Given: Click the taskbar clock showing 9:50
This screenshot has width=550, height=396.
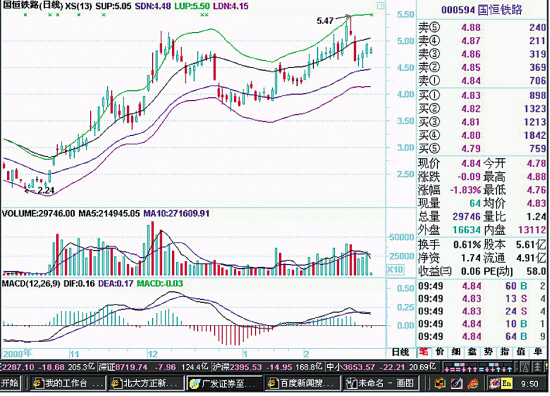Looking at the screenshot, I should (530, 384).
